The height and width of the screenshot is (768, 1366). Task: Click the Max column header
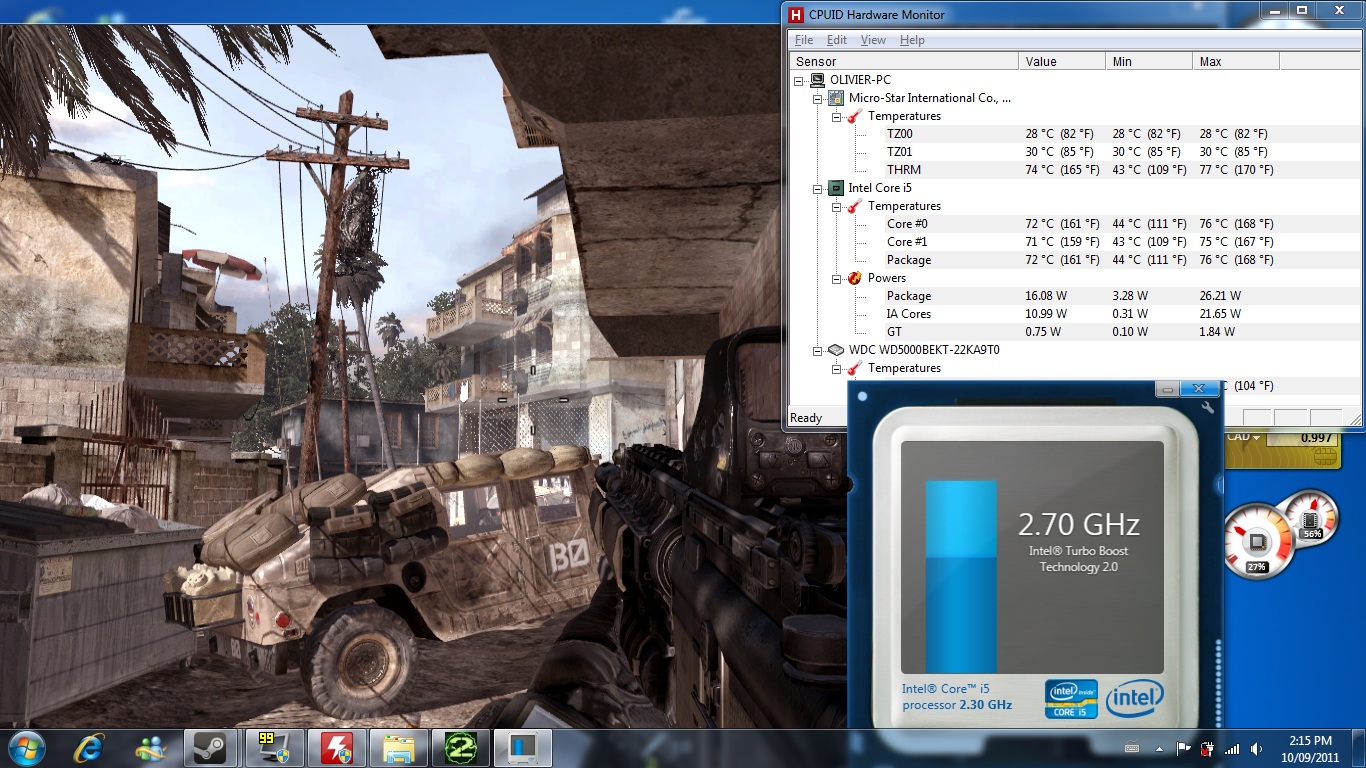point(1236,61)
